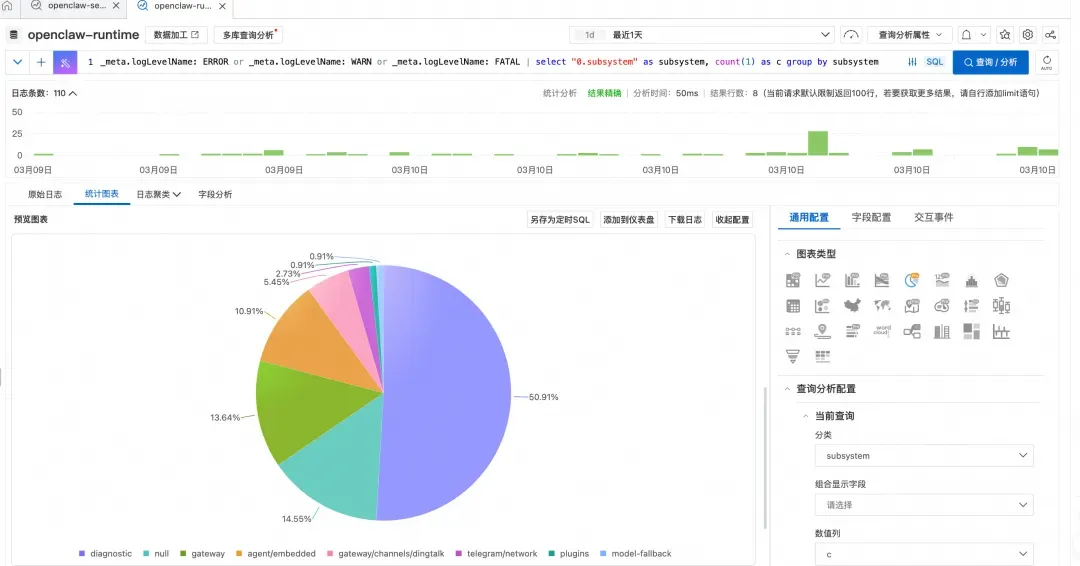
Task: Choose the timeline flow chart icon
Action: coord(793,331)
